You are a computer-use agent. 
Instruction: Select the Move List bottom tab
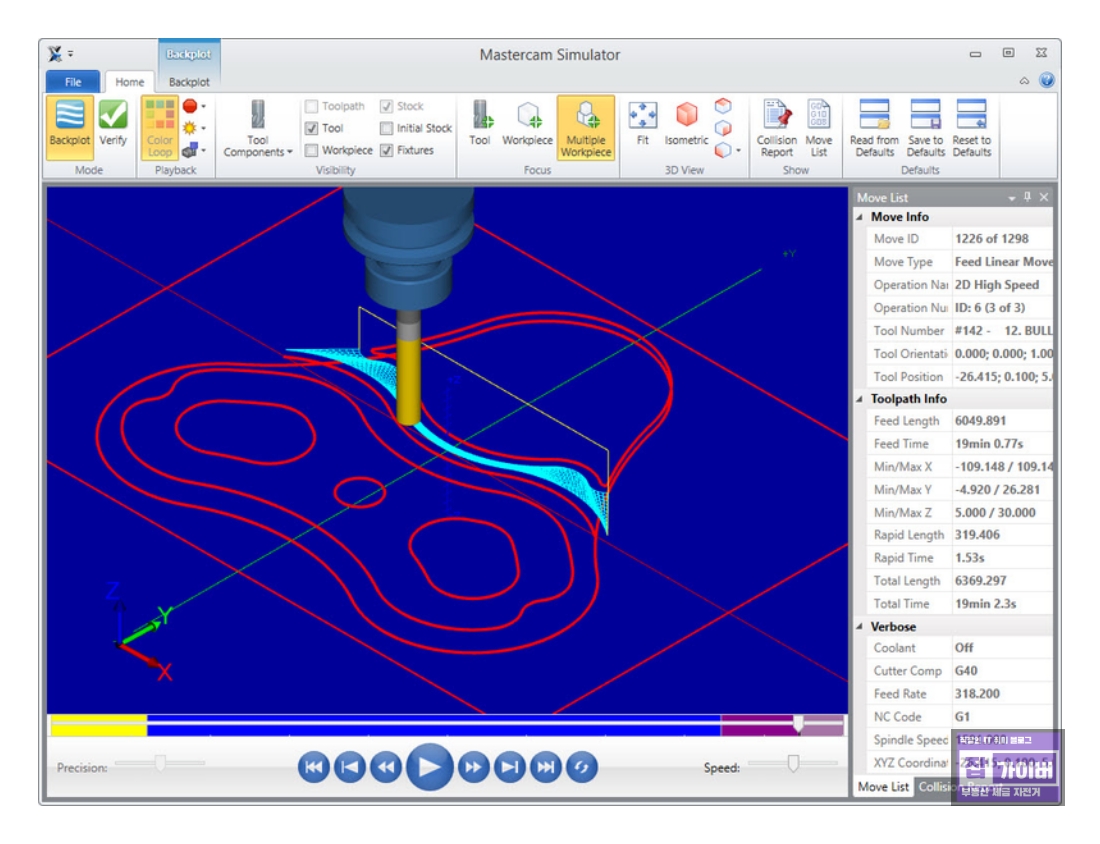(x=883, y=786)
